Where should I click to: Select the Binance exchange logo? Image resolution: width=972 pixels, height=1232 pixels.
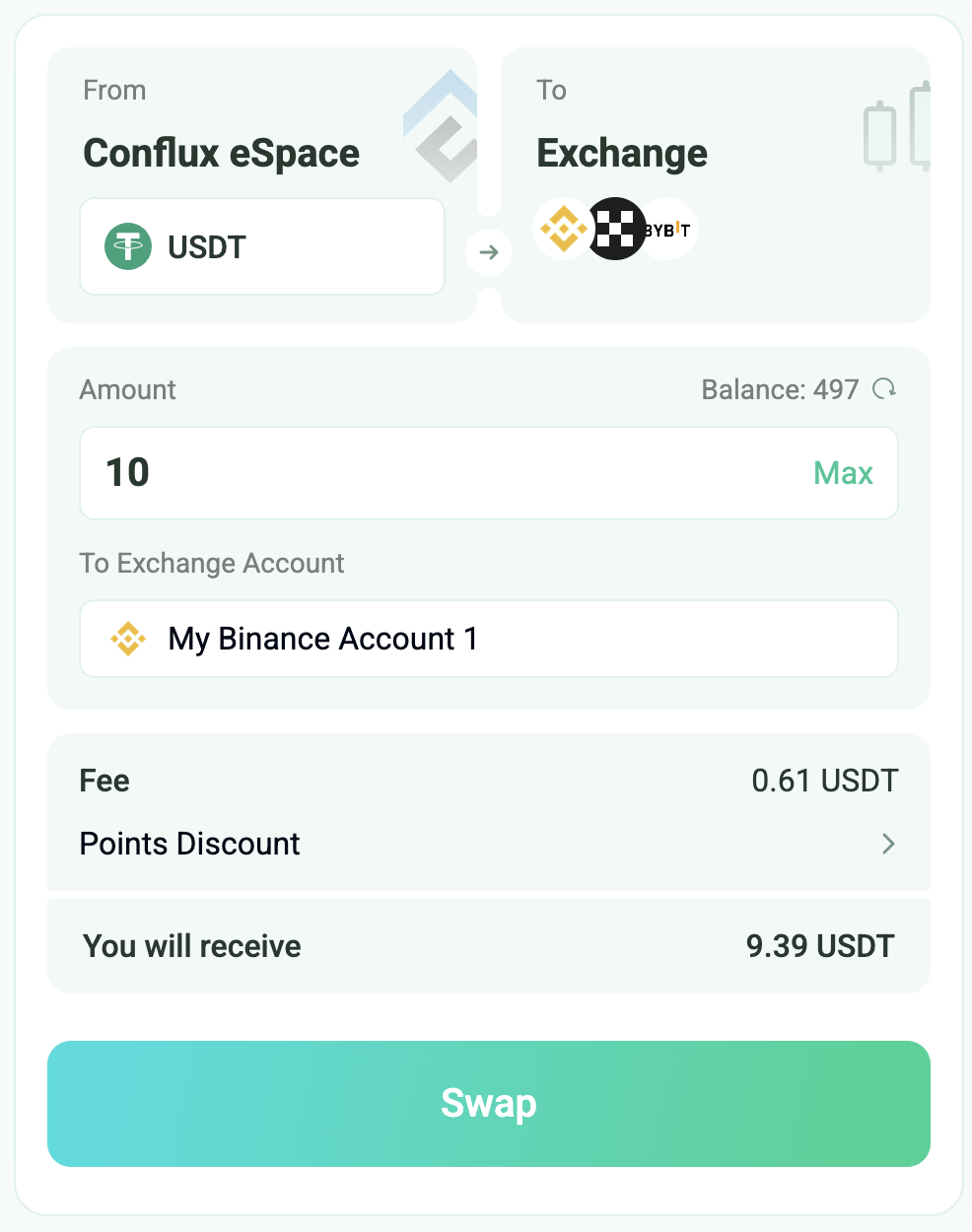(x=563, y=229)
